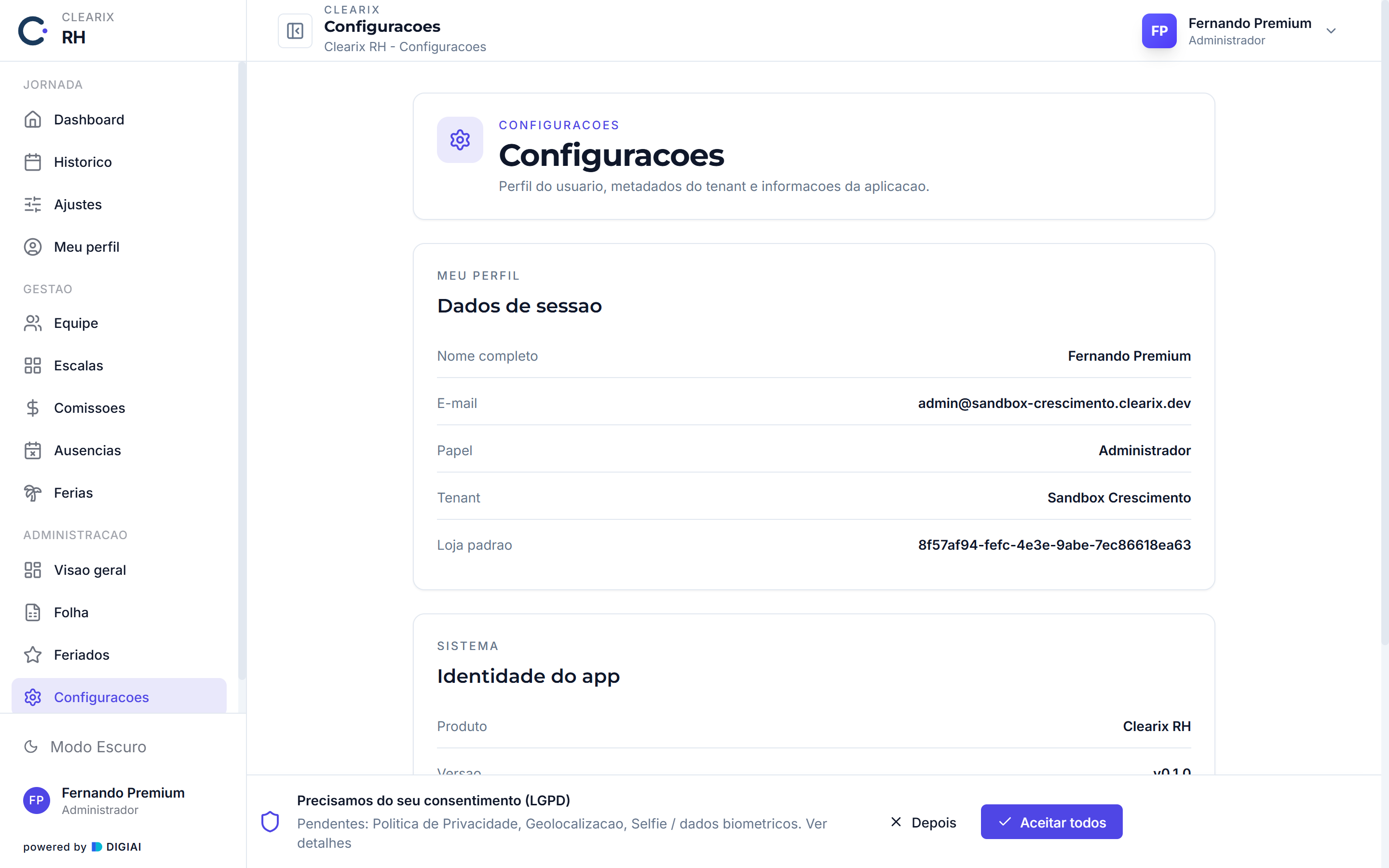Open Historico calendar icon
This screenshot has width=1389, height=868.
[x=33, y=162]
